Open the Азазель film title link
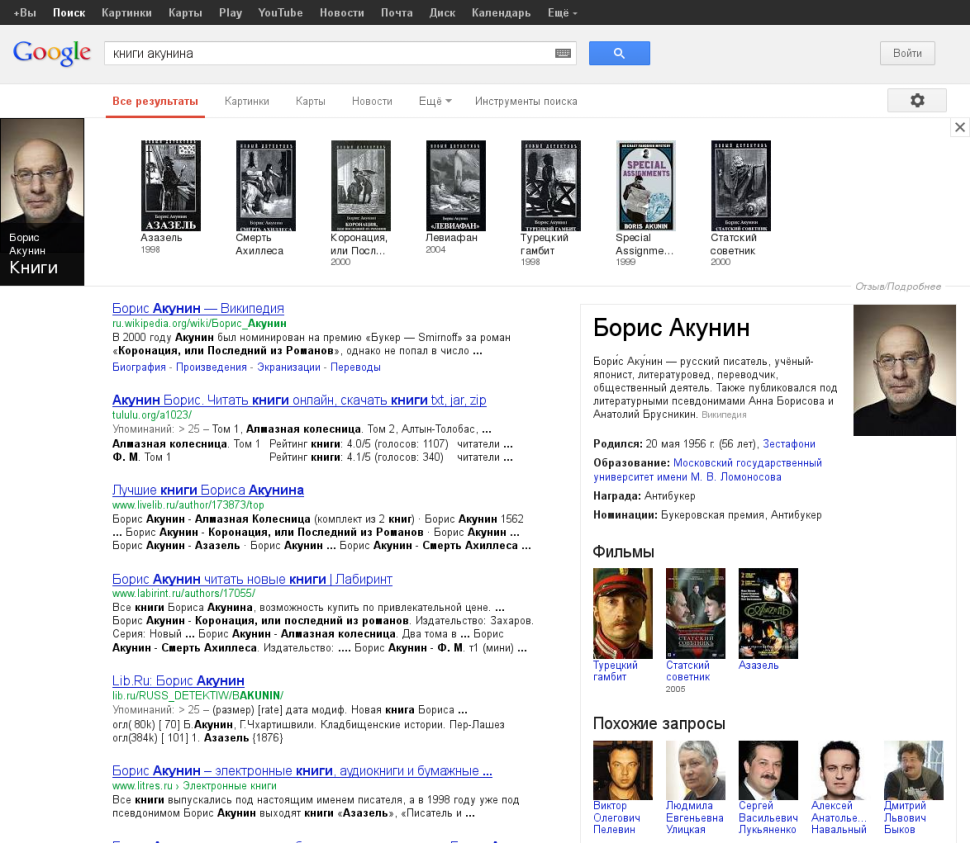Image resolution: width=970 pixels, height=843 pixels. (758, 665)
